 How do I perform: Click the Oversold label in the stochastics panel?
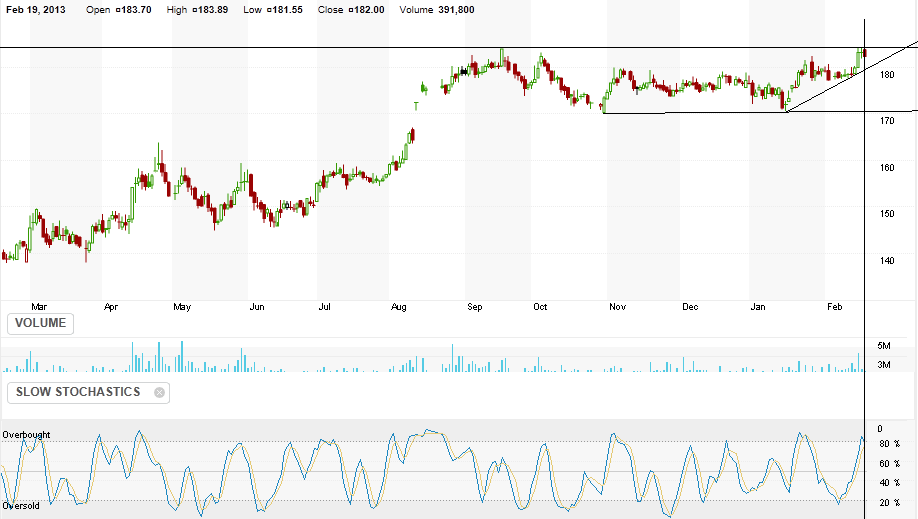21,506
